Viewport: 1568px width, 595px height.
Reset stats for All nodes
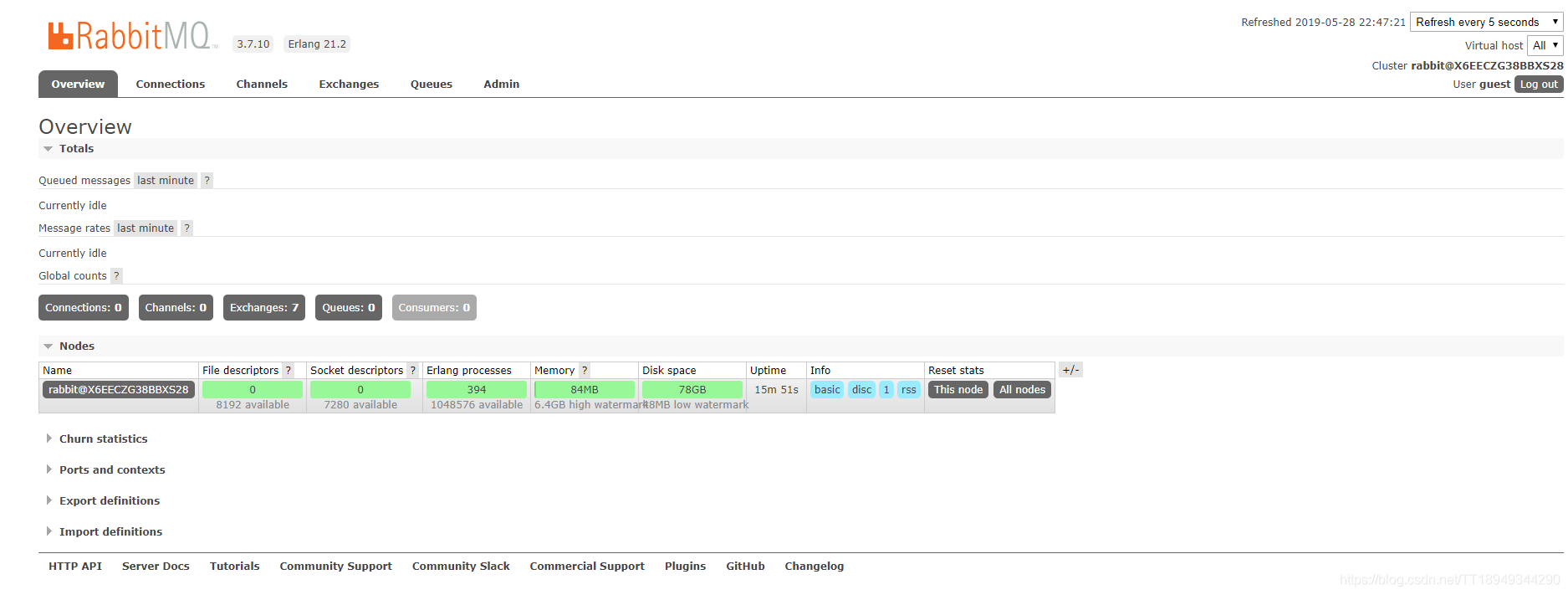pos(1022,390)
